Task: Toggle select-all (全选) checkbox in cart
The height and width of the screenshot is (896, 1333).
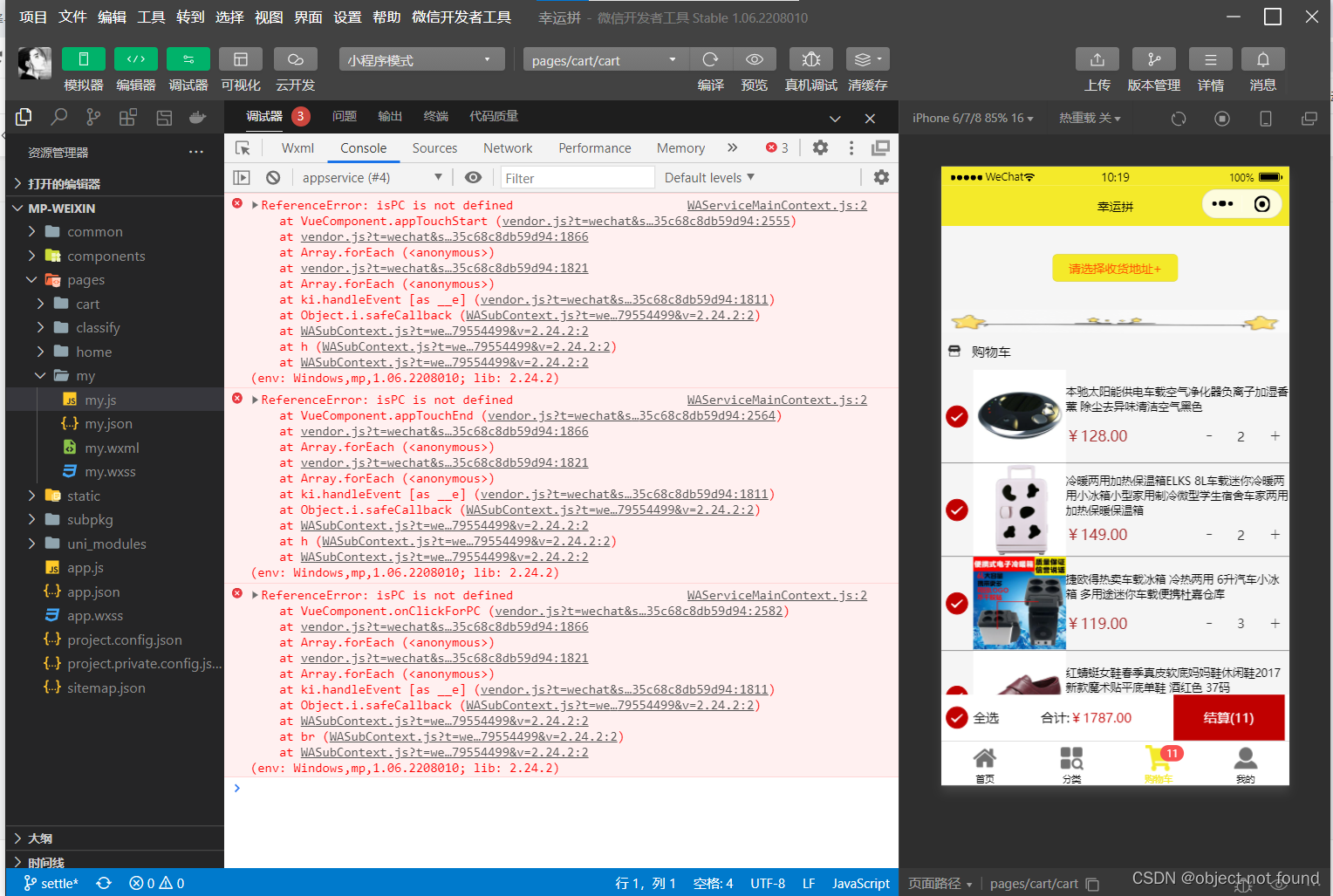Action: 957,717
